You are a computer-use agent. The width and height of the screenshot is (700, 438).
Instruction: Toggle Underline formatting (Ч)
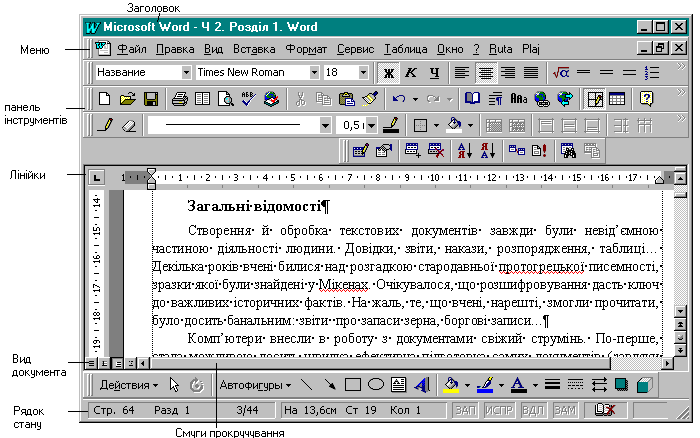(x=434, y=72)
